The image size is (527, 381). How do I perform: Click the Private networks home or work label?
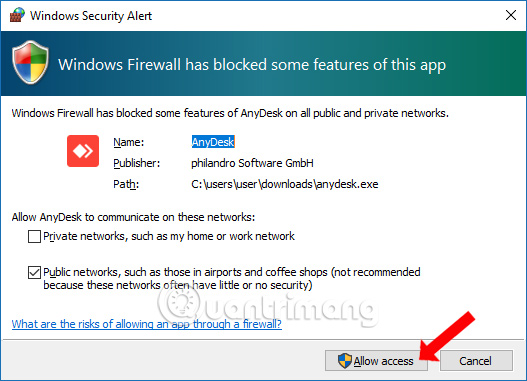click(169, 236)
